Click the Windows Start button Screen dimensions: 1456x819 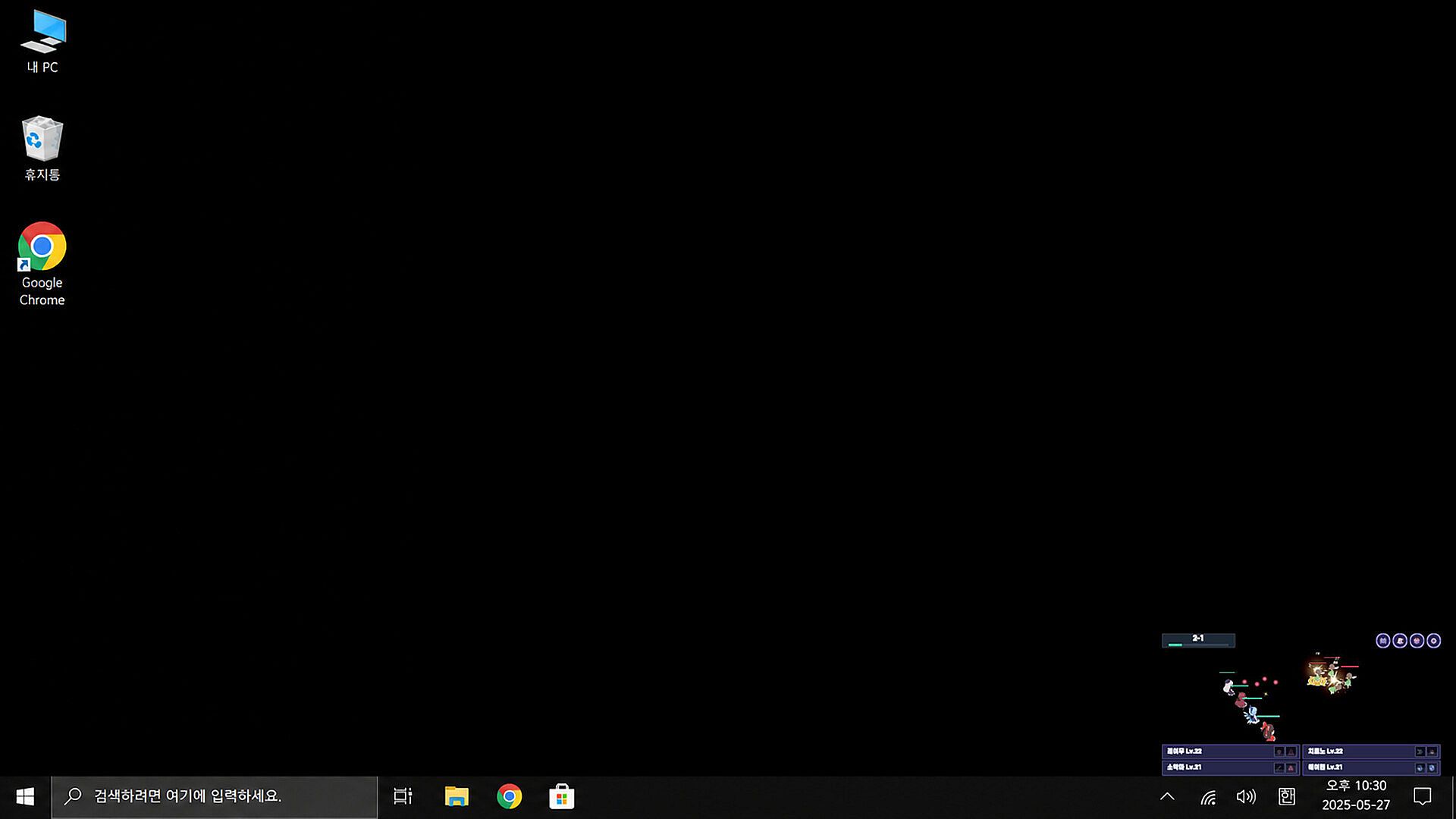[25, 796]
